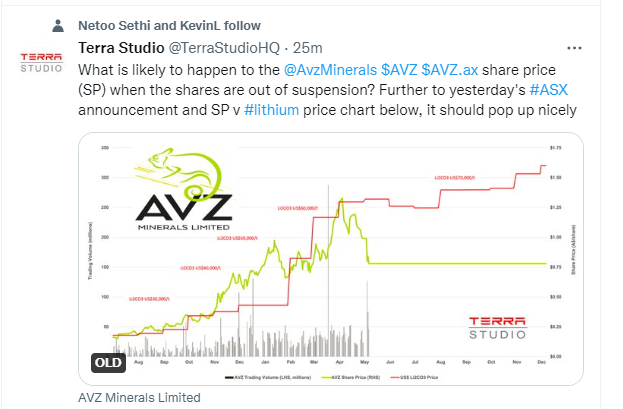
Task: Open the AVZ share price chart image
Action: tap(331, 259)
